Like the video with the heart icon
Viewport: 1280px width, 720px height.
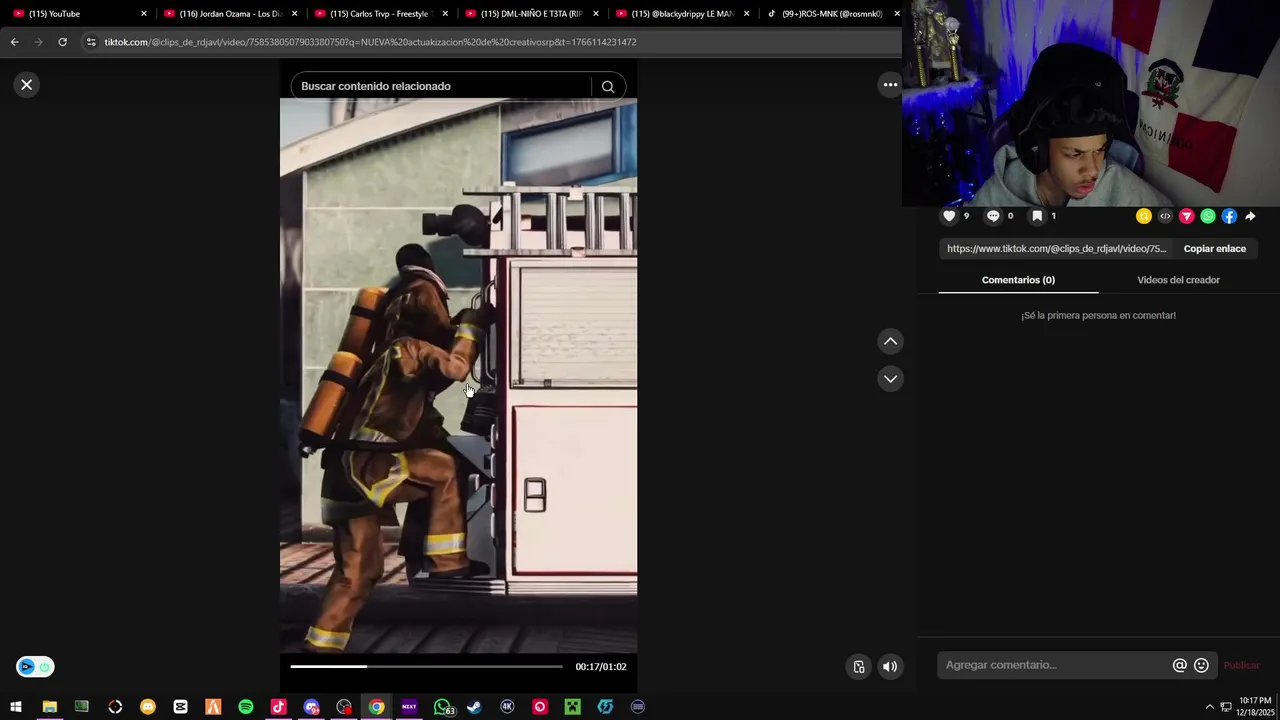(x=949, y=216)
